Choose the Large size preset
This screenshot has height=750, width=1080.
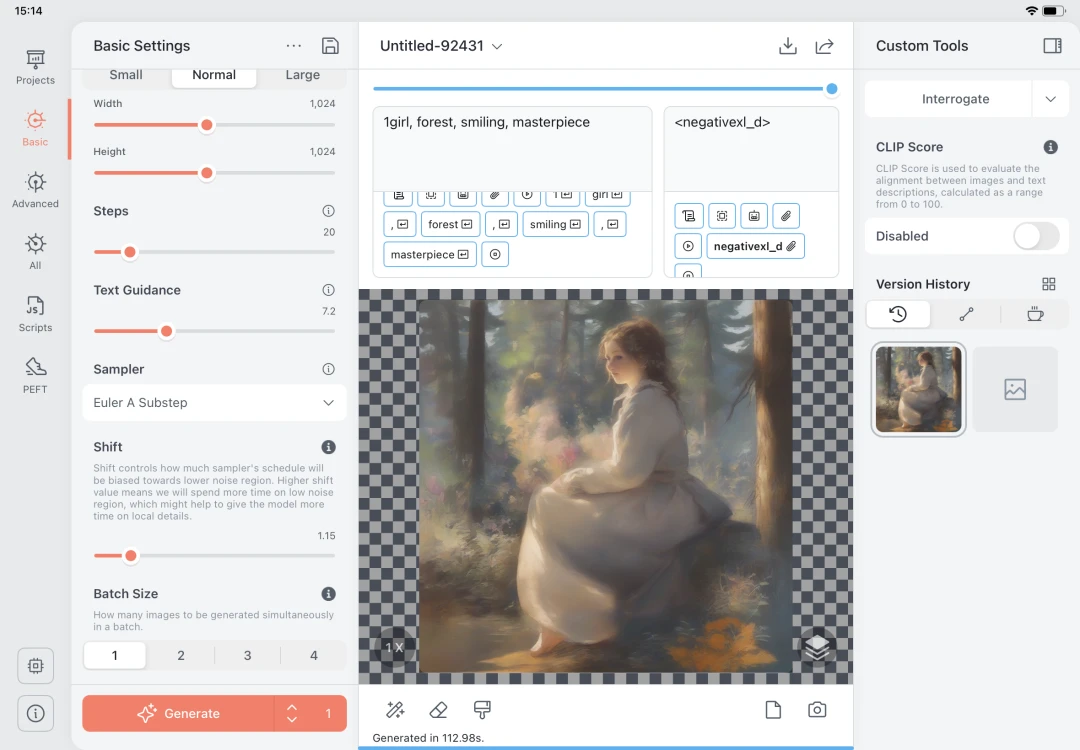(x=302, y=75)
